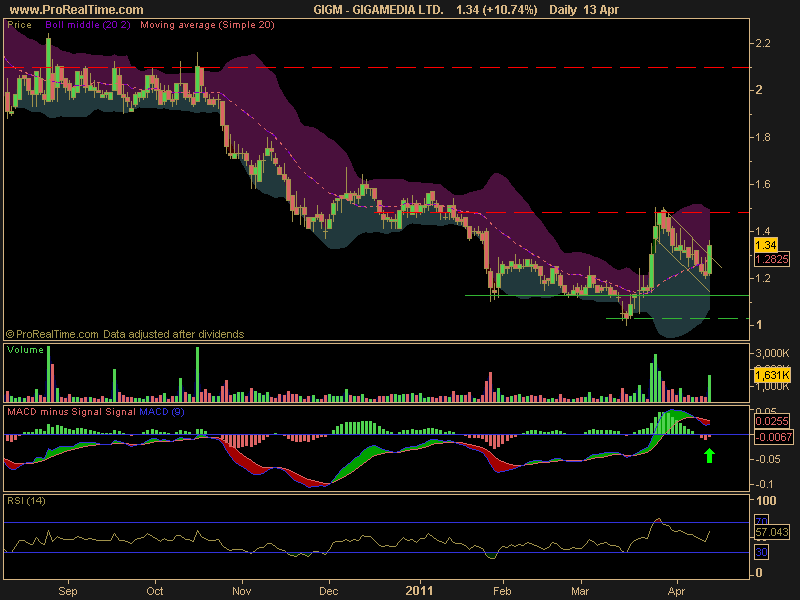The image size is (800, 600).
Task: Click the -0.1 MACD axis label
Action: coord(765,484)
